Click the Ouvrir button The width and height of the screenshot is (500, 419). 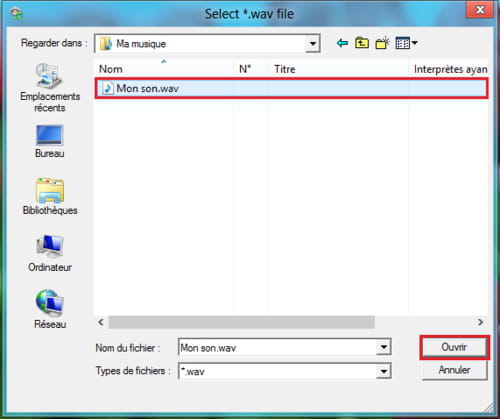pyautogui.click(x=454, y=347)
